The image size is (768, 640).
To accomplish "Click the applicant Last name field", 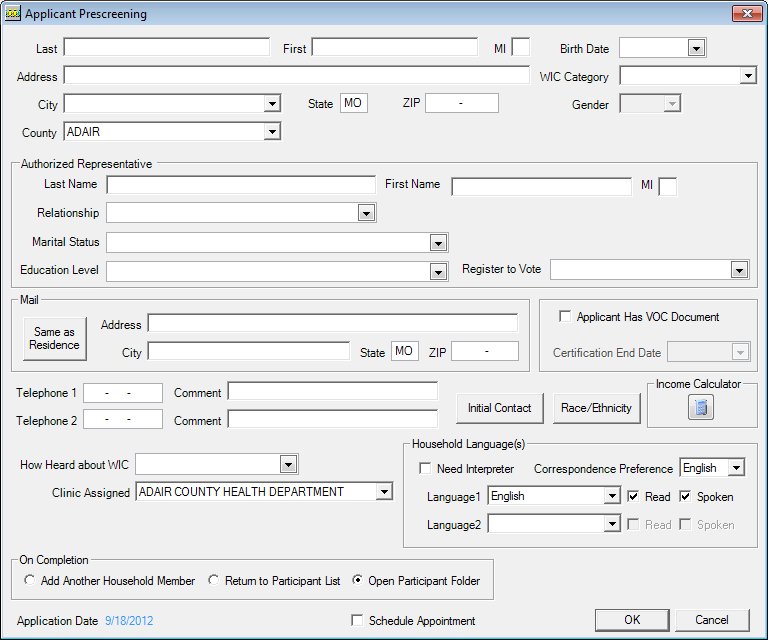I will click(167, 47).
